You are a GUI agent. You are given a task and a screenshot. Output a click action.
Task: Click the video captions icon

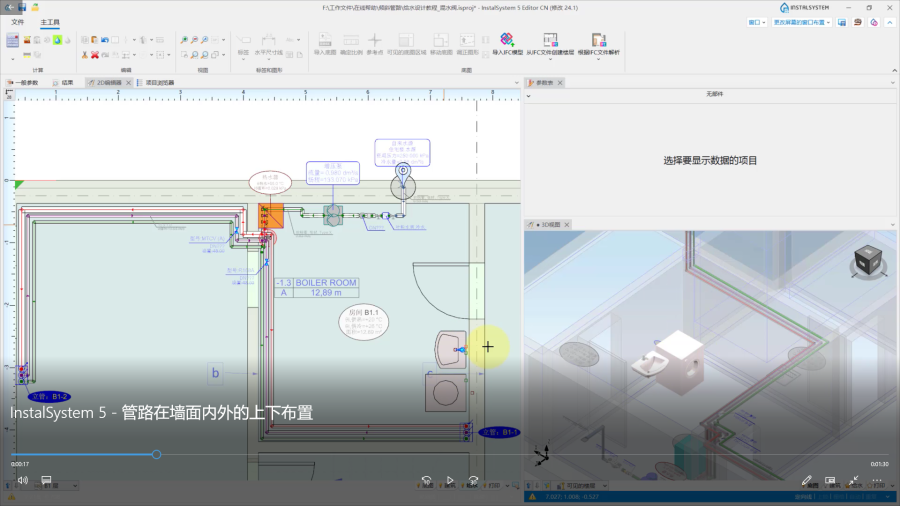pyautogui.click(x=46, y=480)
